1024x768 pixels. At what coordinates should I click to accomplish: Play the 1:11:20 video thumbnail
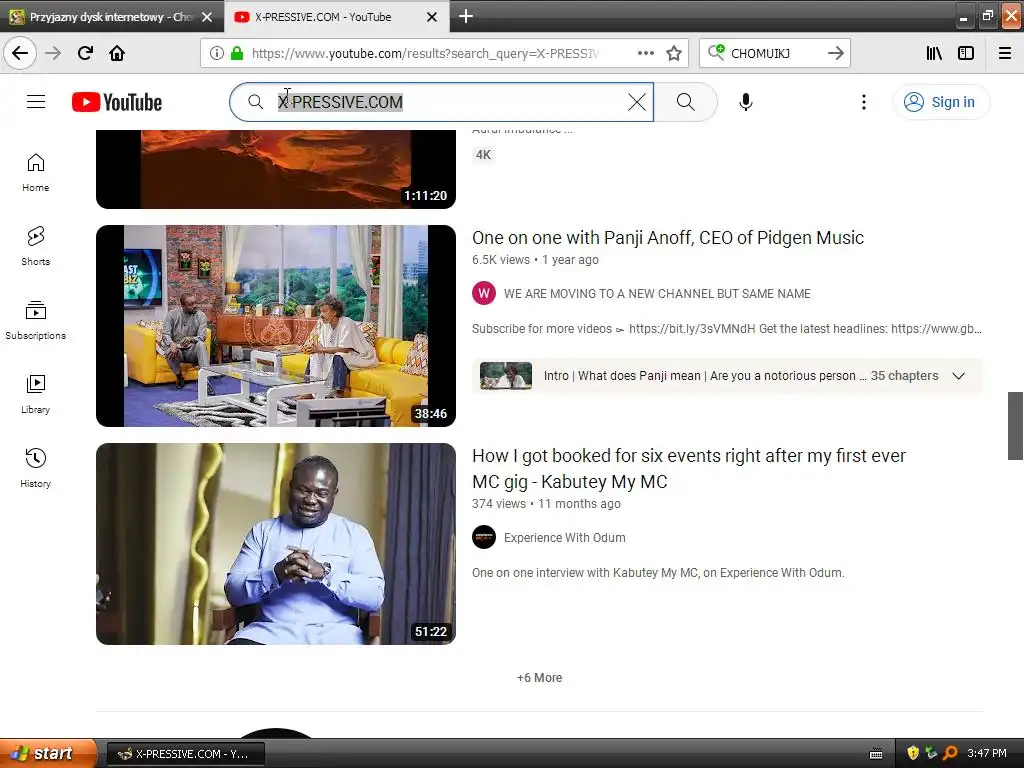click(276, 169)
